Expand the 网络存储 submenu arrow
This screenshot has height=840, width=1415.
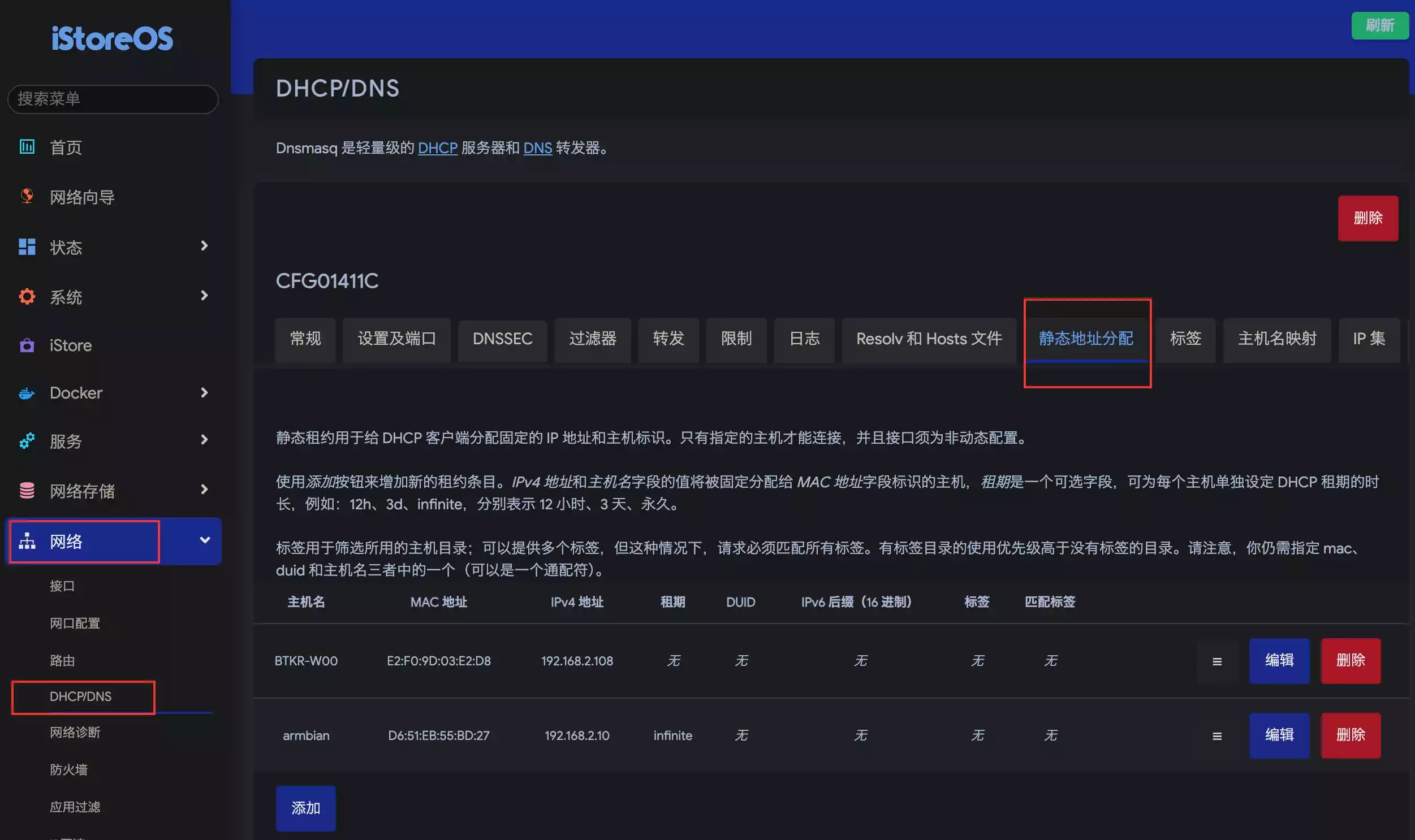coord(204,489)
